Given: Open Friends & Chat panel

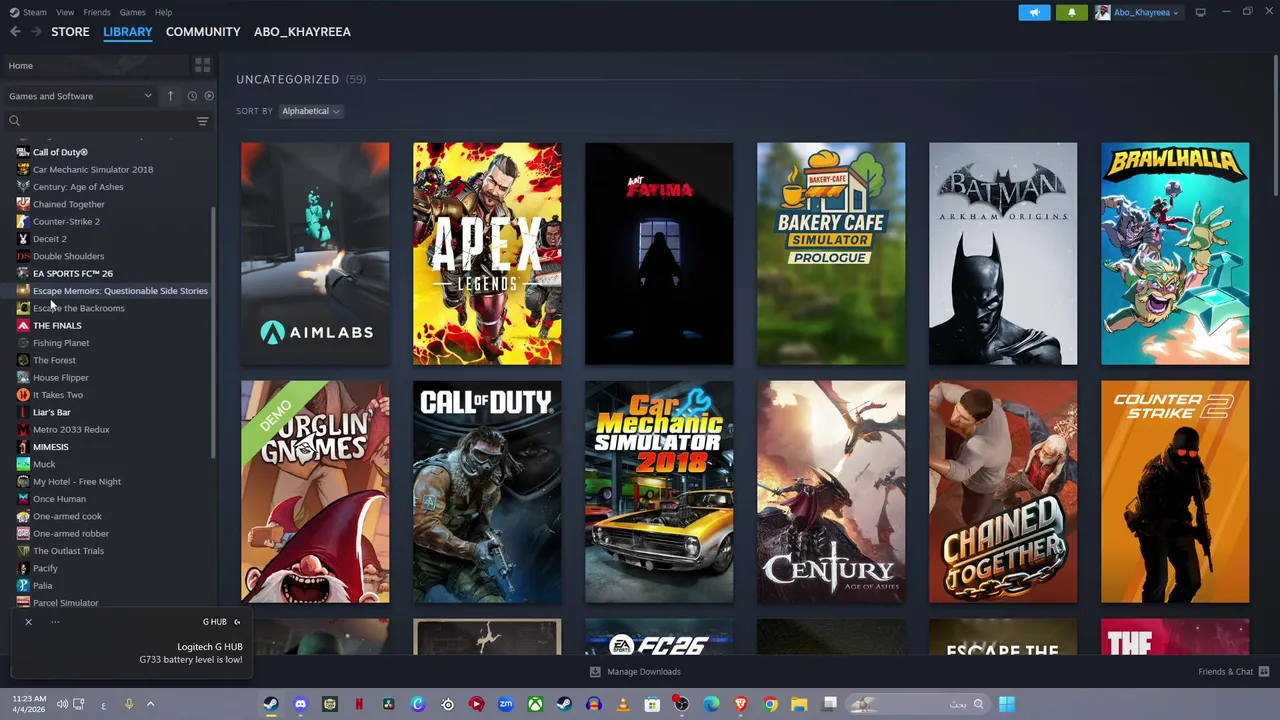Looking at the screenshot, I should point(1233,672).
